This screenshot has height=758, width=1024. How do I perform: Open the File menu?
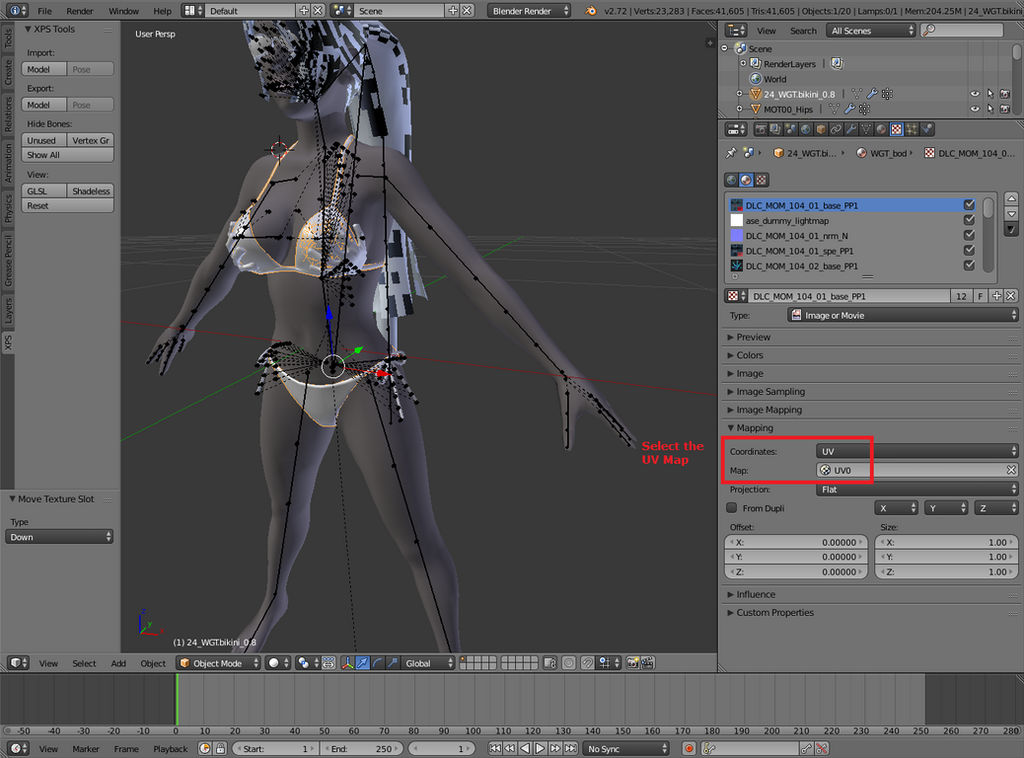[44, 11]
